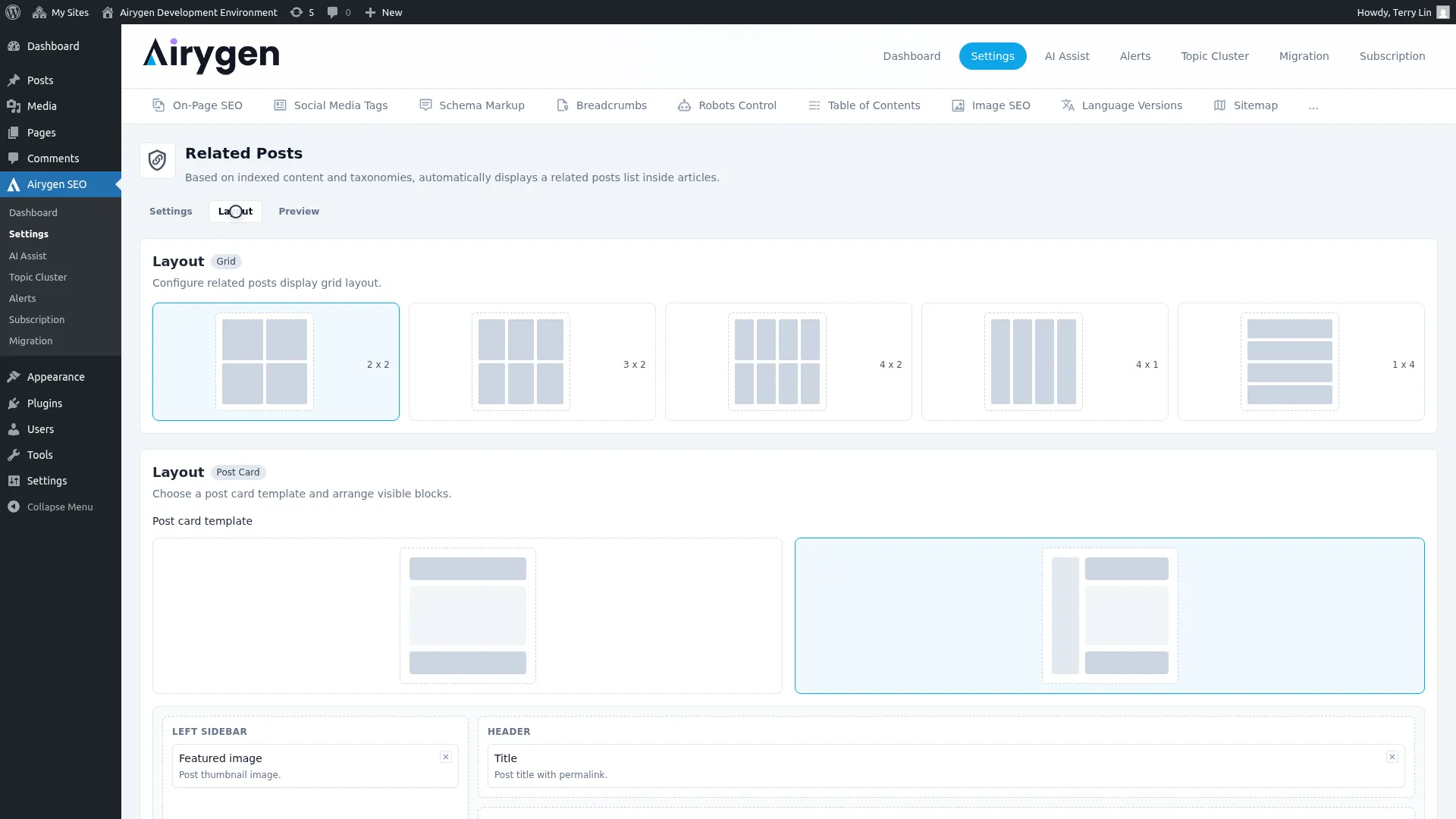Image resolution: width=1456 pixels, height=819 pixels.
Task: Go to AI Assist in top navigation
Action: 1067,56
